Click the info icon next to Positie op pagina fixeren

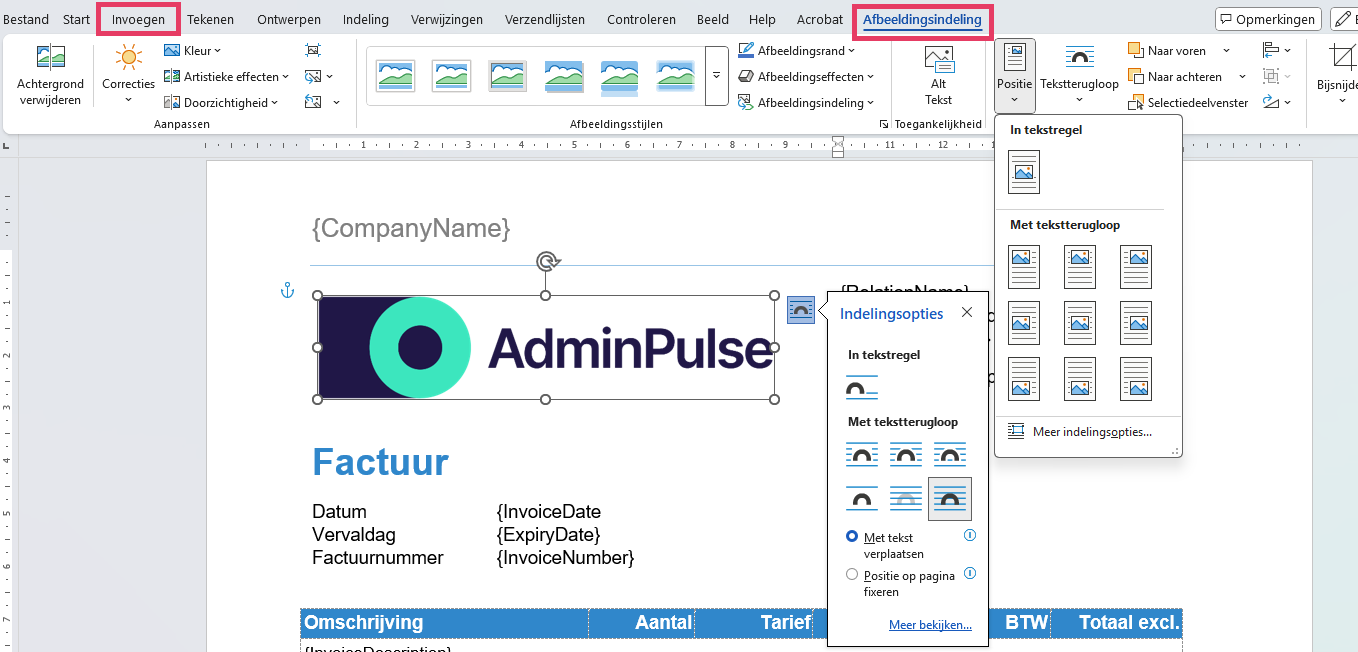tap(969, 574)
